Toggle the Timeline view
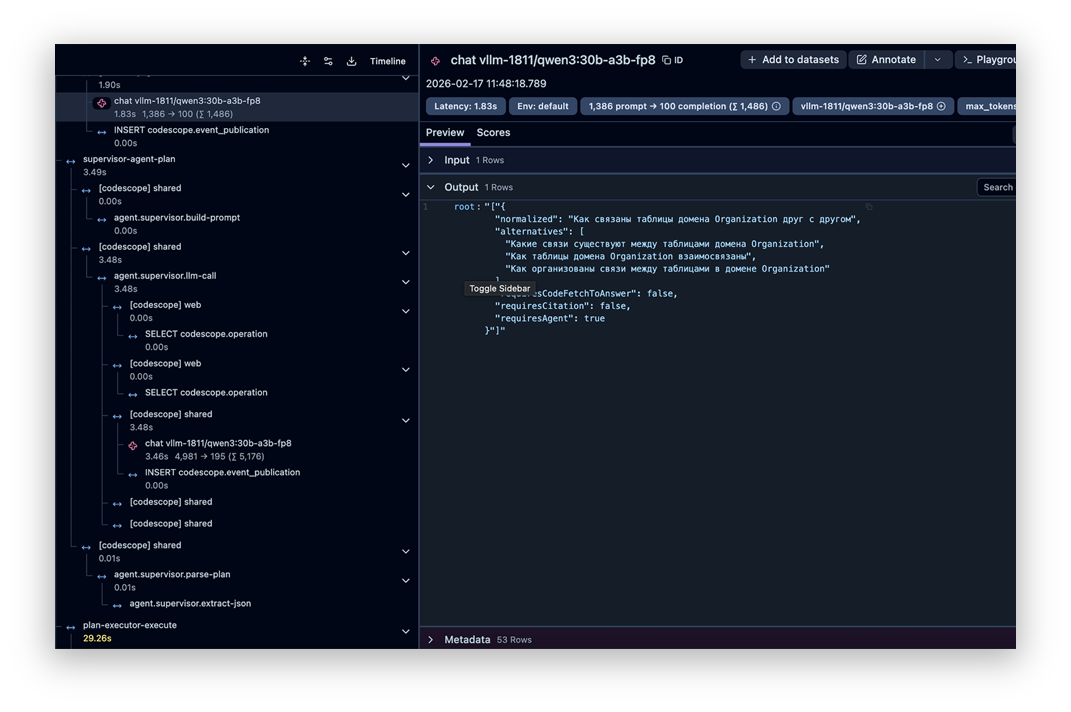This screenshot has height=712, width=1071. click(x=387, y=61)
